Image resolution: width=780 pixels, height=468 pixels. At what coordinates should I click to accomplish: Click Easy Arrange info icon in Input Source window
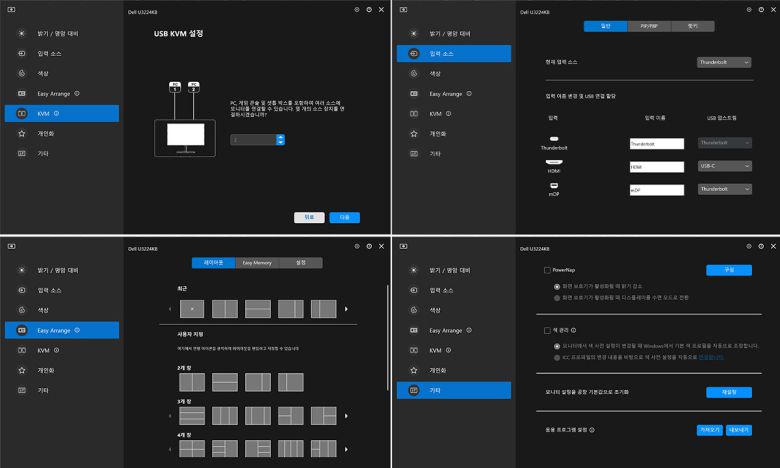469,94
